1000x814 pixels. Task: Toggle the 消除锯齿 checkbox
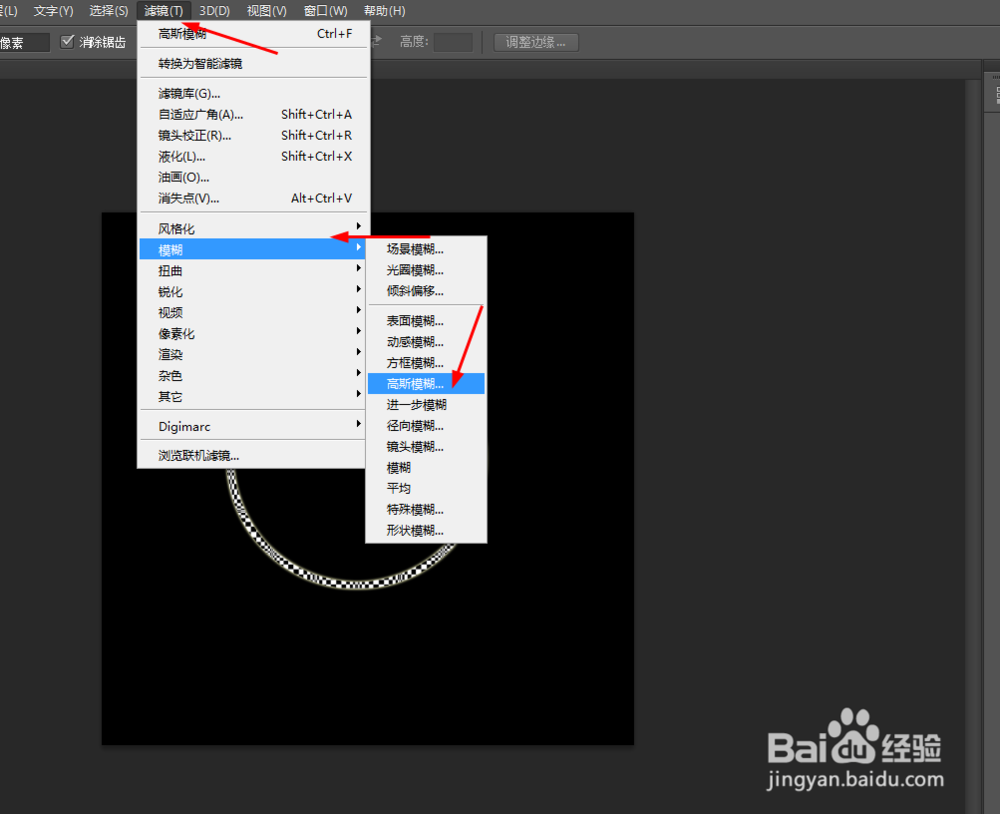[x=67, y=42]
